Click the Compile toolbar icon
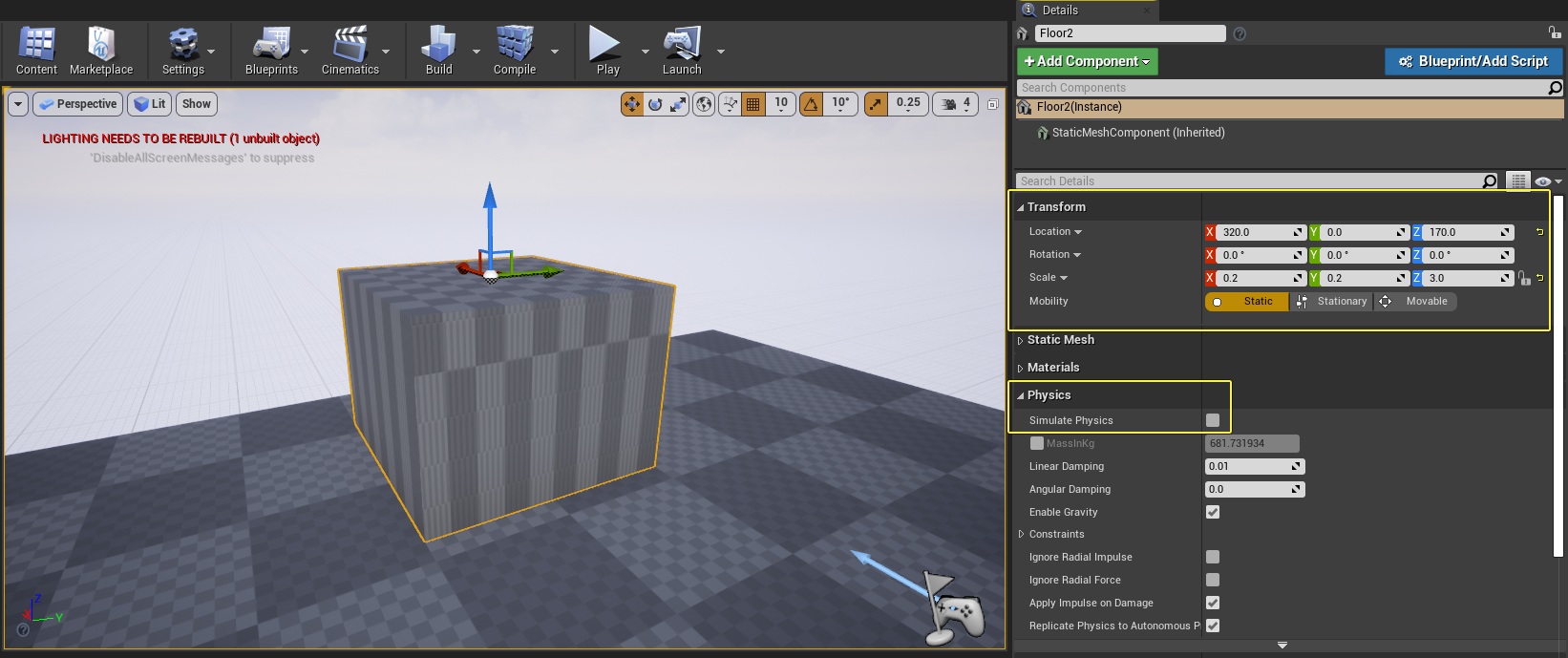This screenshot has width=1568, height=658. (515, 52)
